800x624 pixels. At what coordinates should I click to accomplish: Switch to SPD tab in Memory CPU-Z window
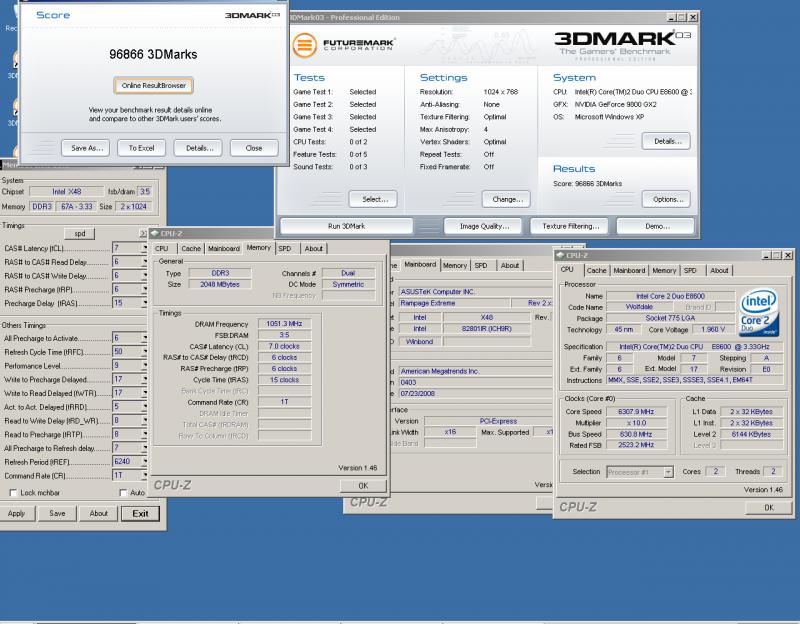[x=285, y=248]
